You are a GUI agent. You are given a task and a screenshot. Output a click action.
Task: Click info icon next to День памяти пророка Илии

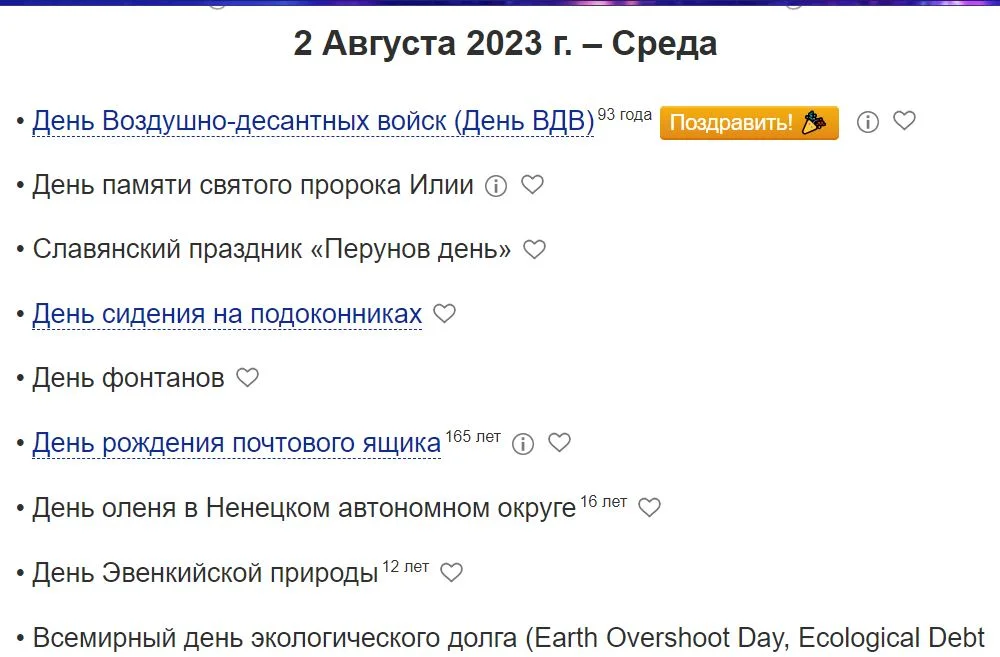pos(496,185)
